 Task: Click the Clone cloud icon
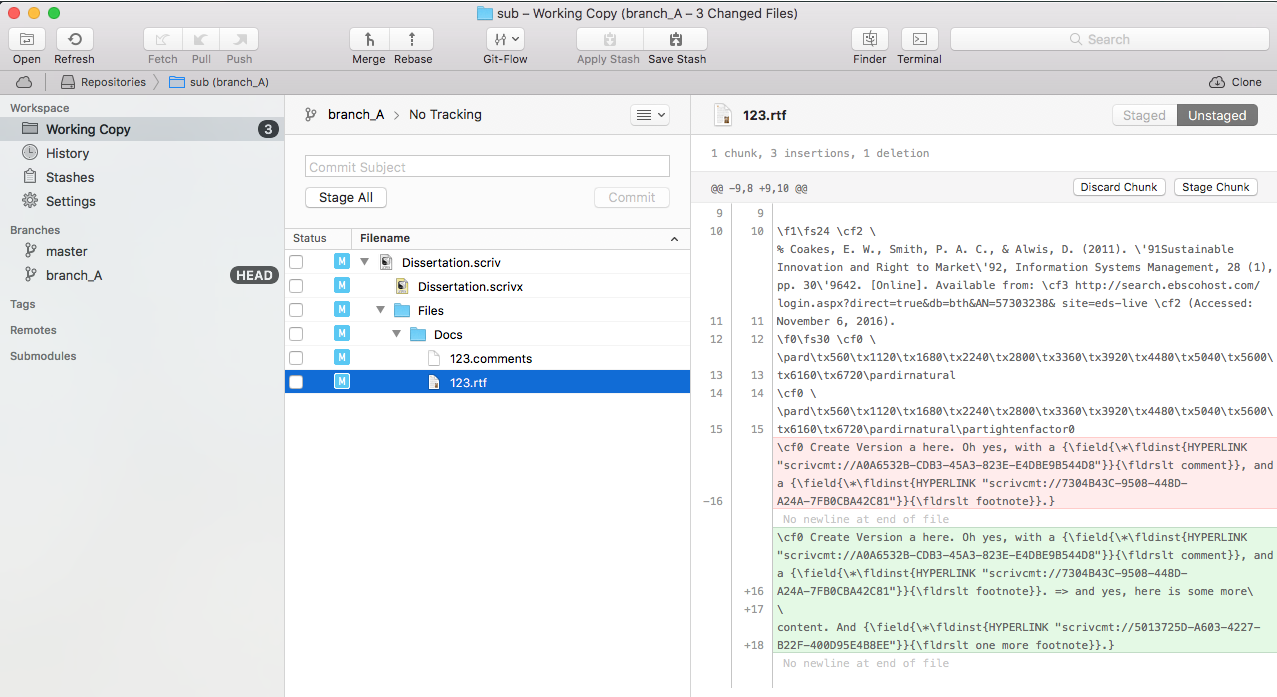(1217, 82)
